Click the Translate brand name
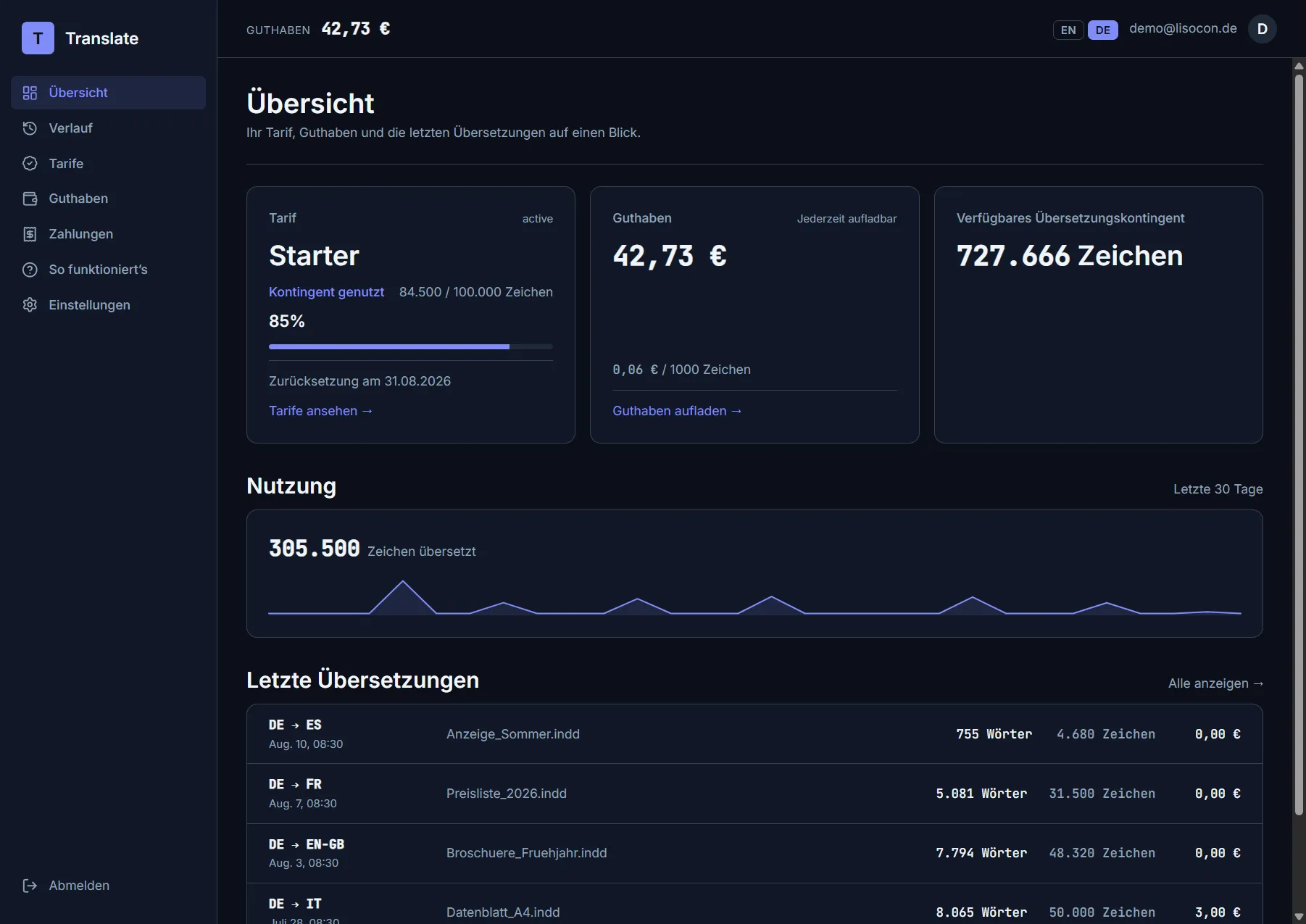Screen dimensions: 1306x924 (x=102, y=38)
